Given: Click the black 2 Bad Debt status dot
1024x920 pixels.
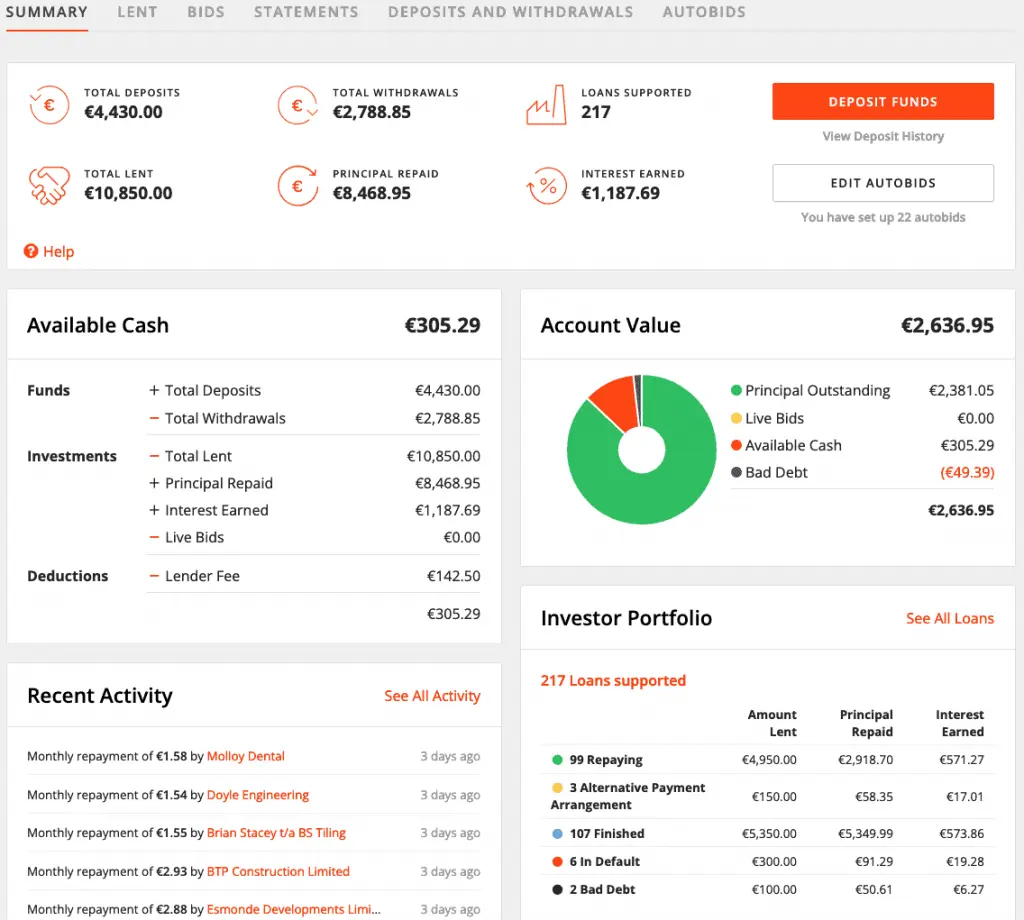Looking at the screenshot, I should coord(557,889).
